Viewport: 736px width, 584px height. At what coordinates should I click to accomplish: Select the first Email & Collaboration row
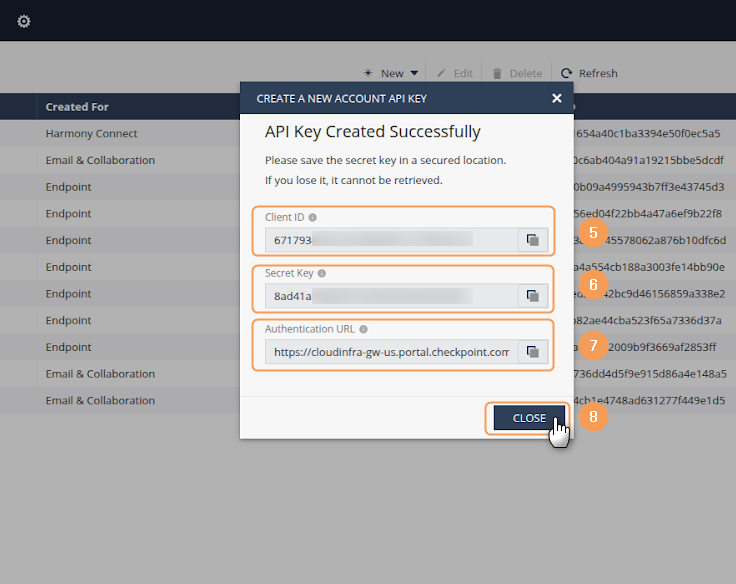(x=100, y=160)
